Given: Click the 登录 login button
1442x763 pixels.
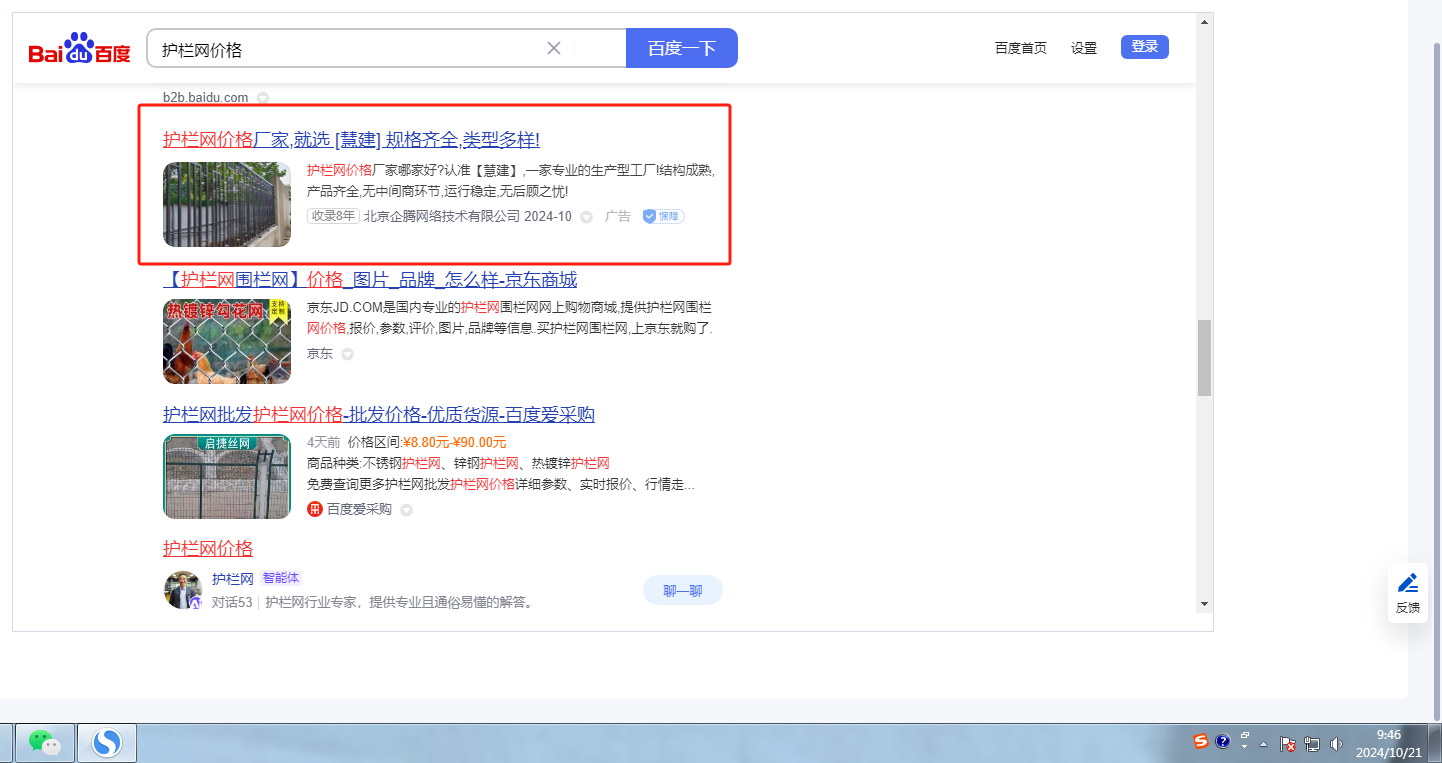Looking at the screenshot, I should [1144, 47].
